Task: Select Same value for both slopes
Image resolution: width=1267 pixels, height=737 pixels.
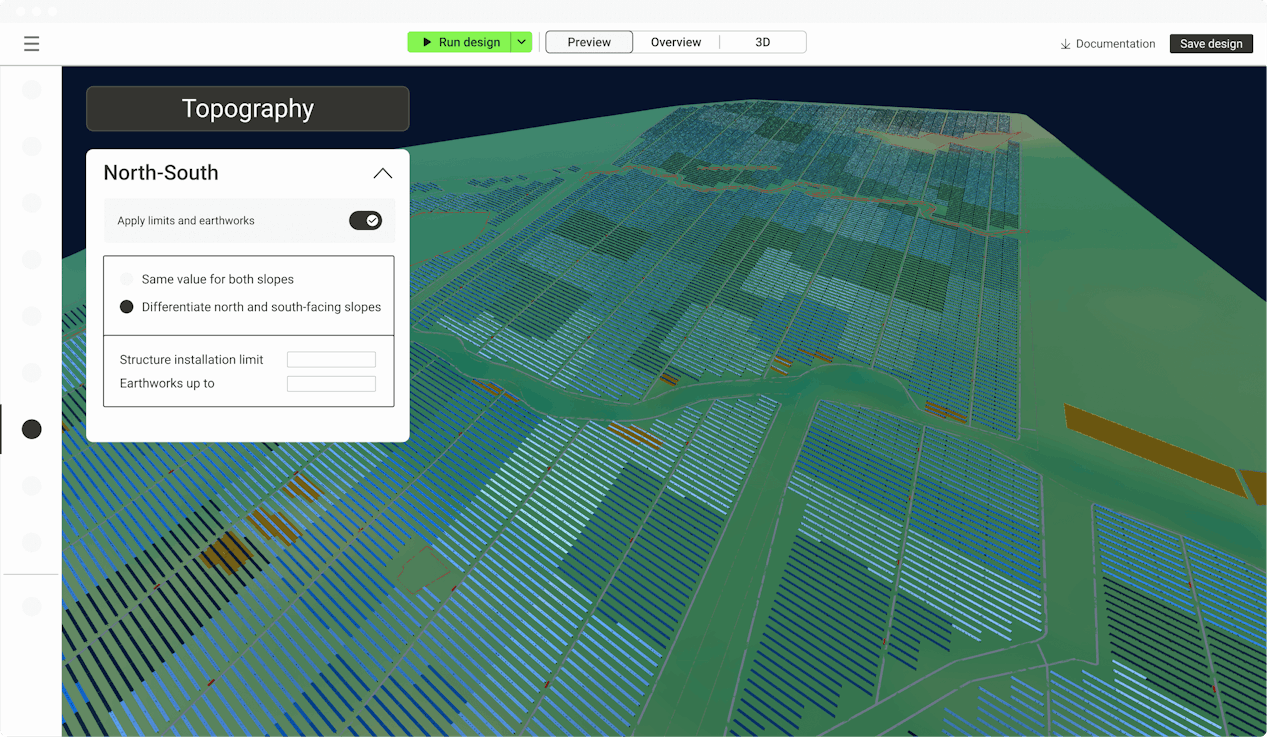Action: pyautogui.click(x=127, y=279)
